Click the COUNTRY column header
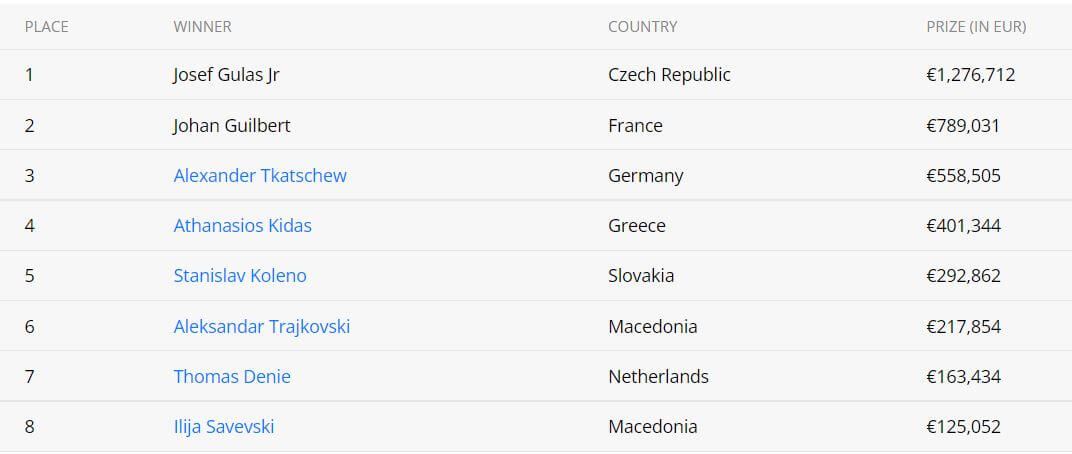This screenshot has height=454, width=1072. click(643, 27)
